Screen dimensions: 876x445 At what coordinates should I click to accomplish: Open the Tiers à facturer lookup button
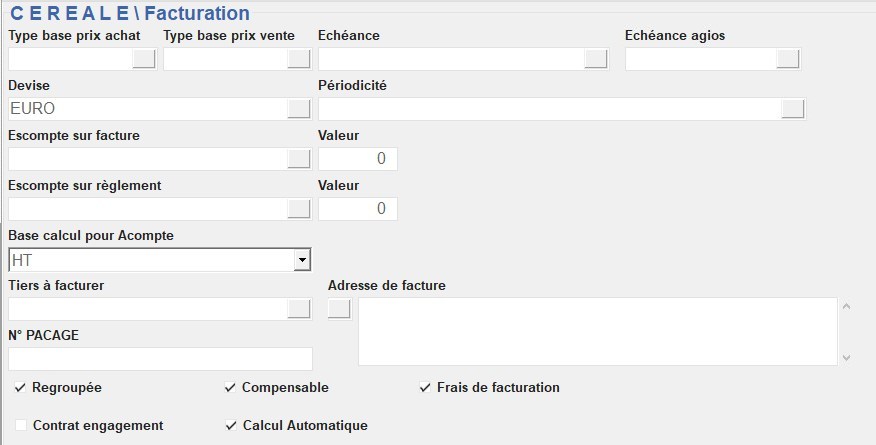click(x=298, y=309)
